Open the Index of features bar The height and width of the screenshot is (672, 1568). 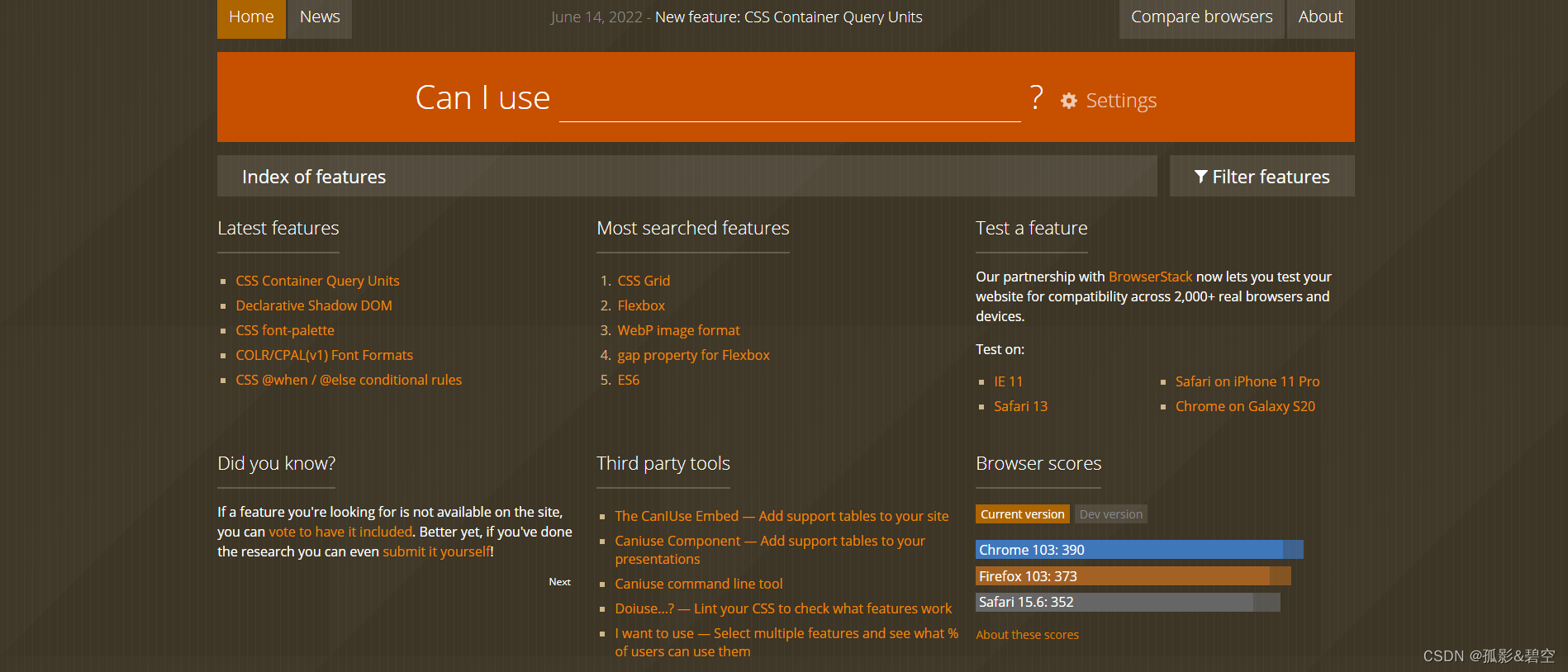pyautogui.click(x=687, y=176)
